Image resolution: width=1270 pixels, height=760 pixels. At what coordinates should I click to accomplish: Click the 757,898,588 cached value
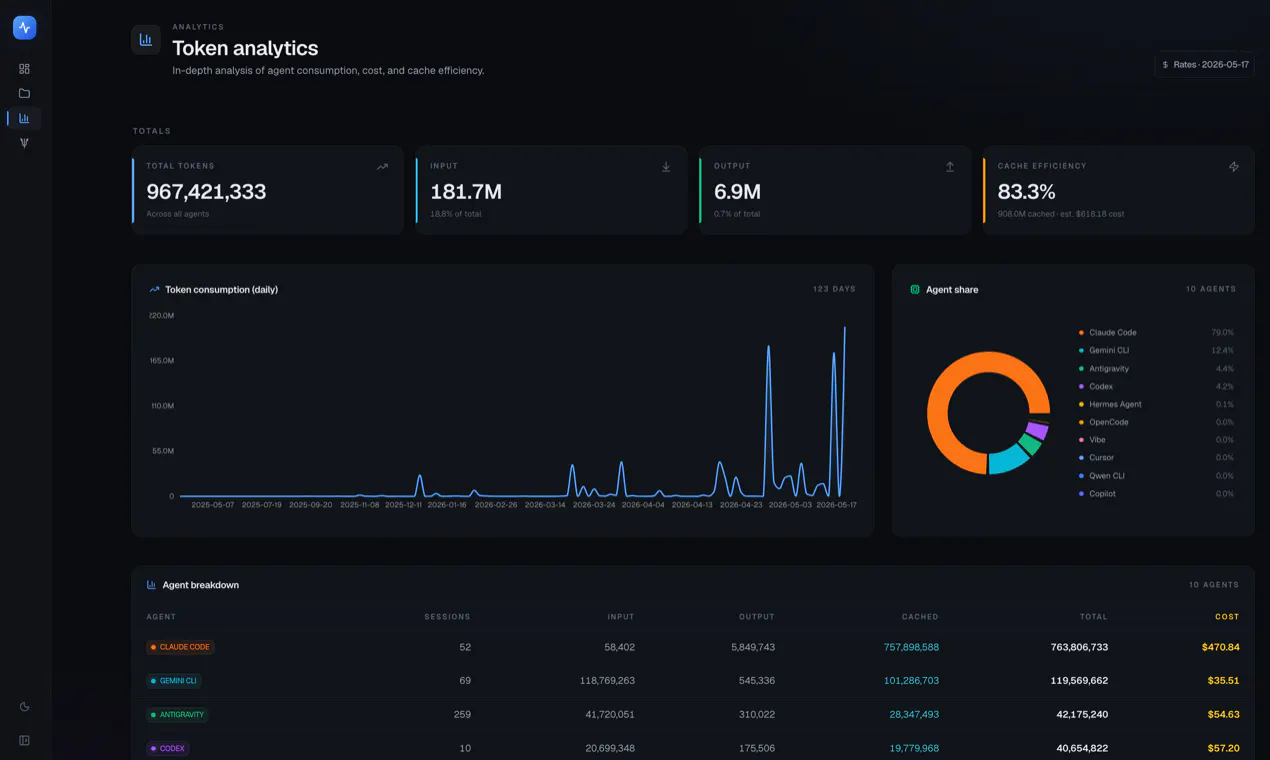911,647
